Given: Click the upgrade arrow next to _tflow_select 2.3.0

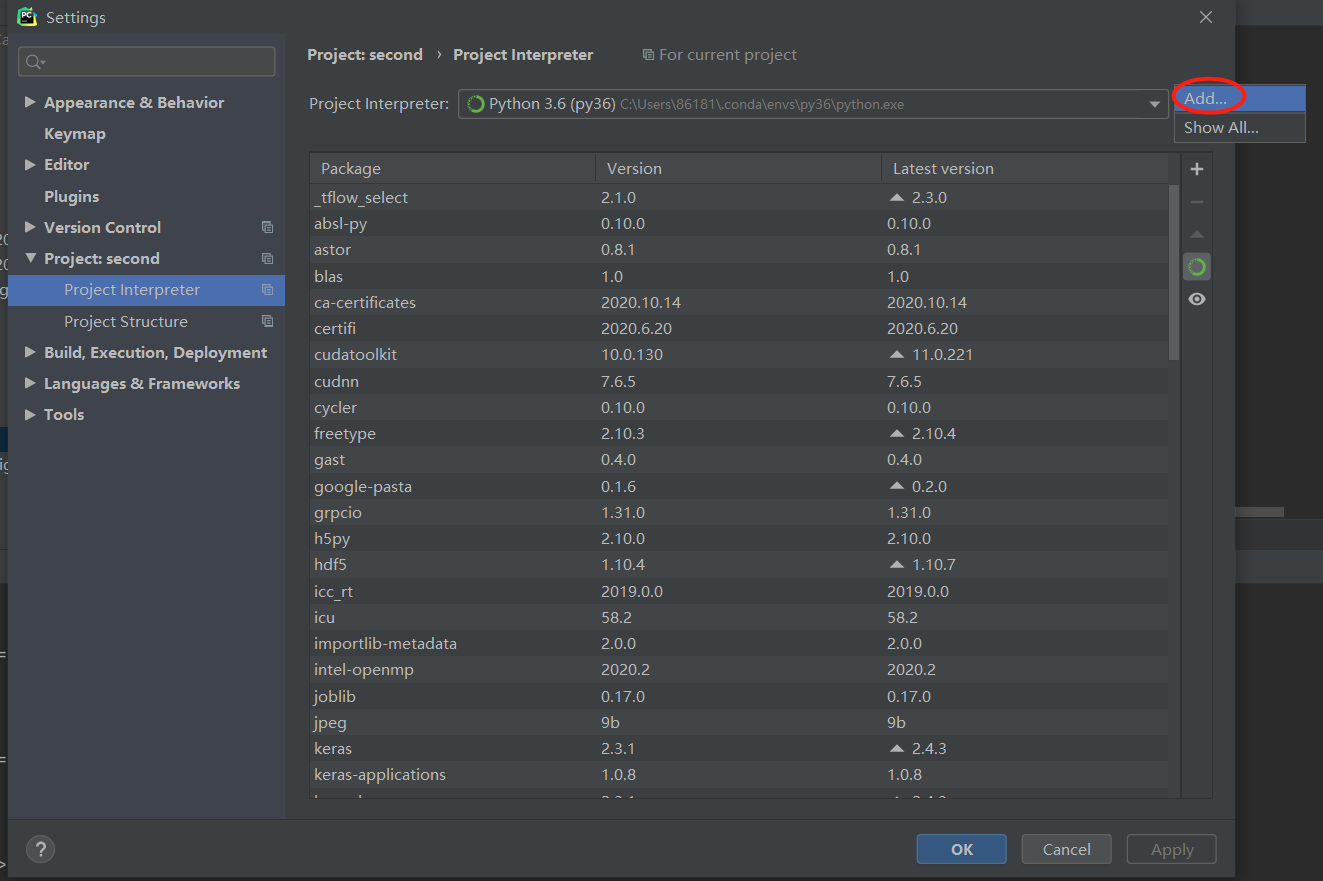Looking at the screenshot, I should 896,198.
